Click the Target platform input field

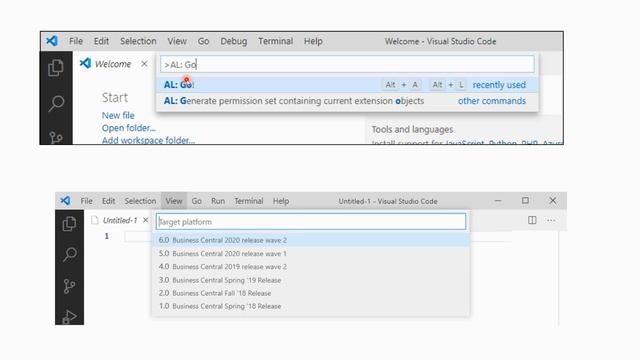tap(311, 222)
